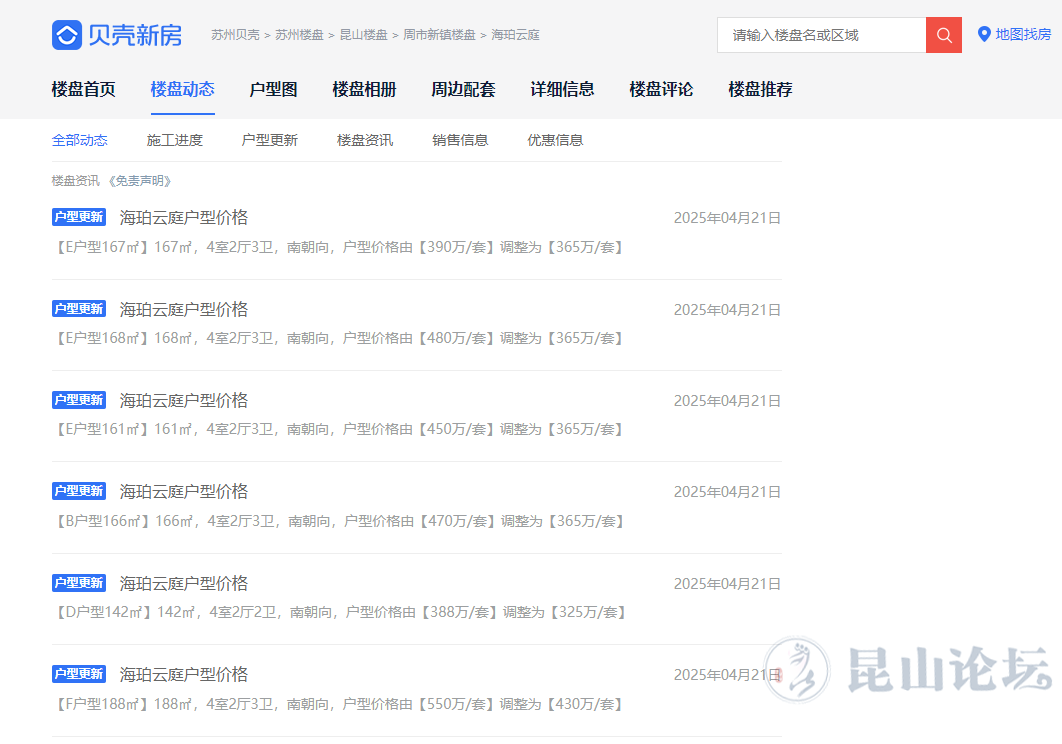Open the 户型图 tab
The height and width of the screenshot is (744, 1062).
tap(273, 89)
